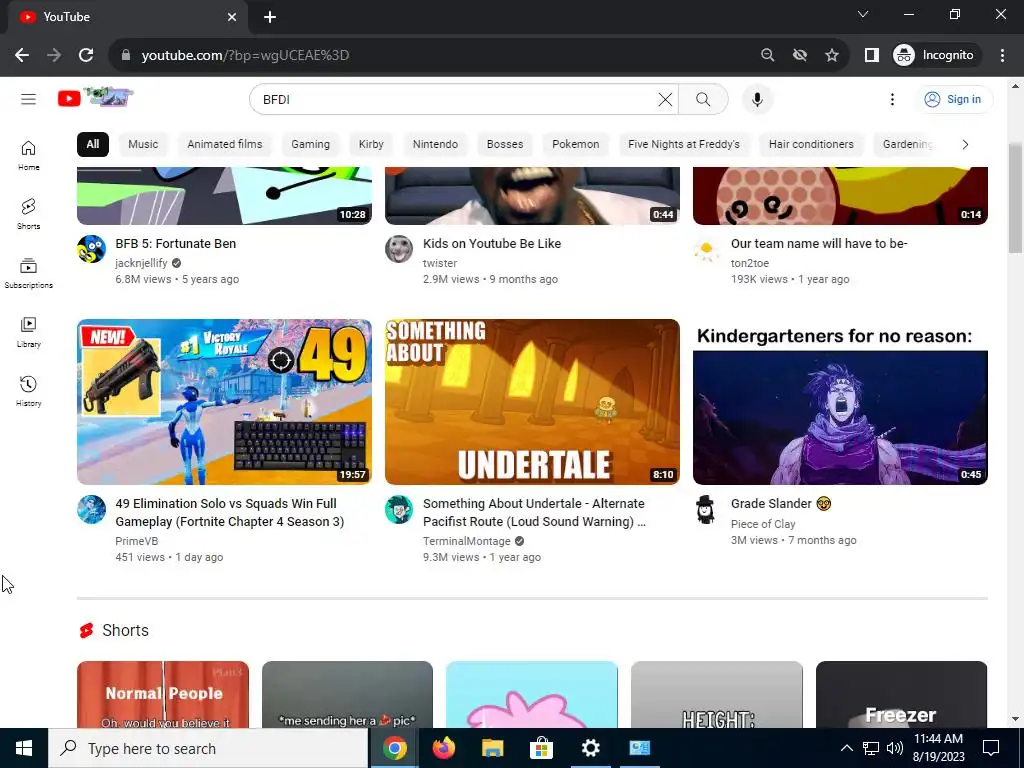Screen dimensions: 1024x768
Task: Open Library in the sidebar
Action: 28,332
